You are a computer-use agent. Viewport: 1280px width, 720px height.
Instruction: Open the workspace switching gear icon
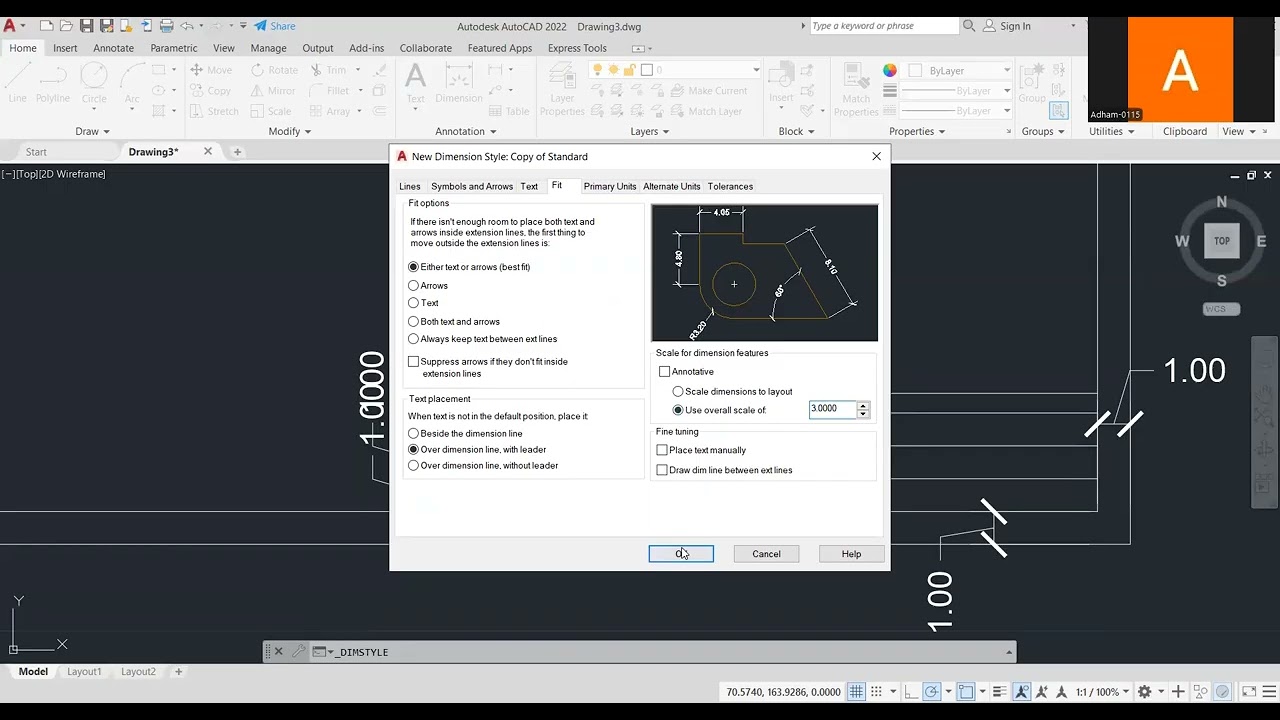[x=1145, y=692]
